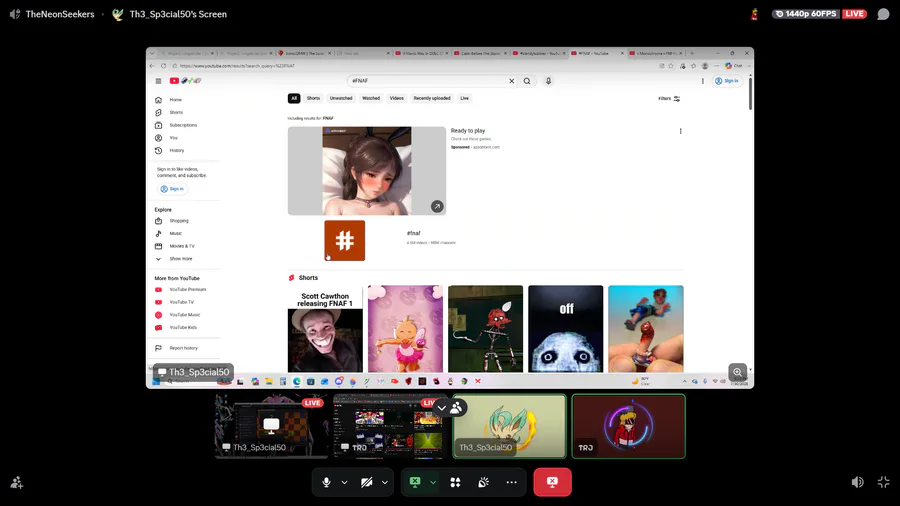900x506 pixels.
Task: Open the Ready to play ad thumbnail
Action: pyautogui.click(x=367, y=171)
